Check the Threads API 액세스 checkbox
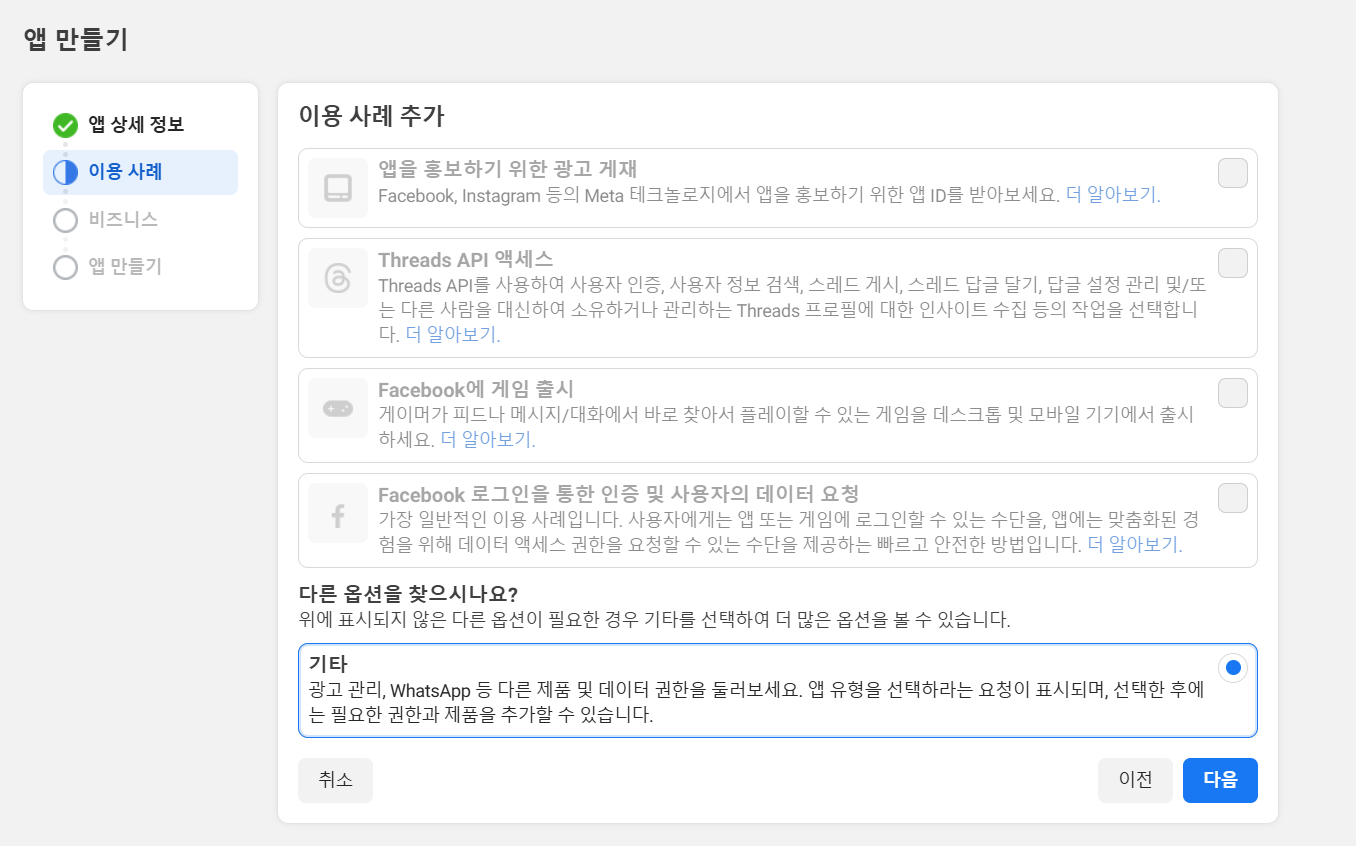 click(x=1233, y=263)
